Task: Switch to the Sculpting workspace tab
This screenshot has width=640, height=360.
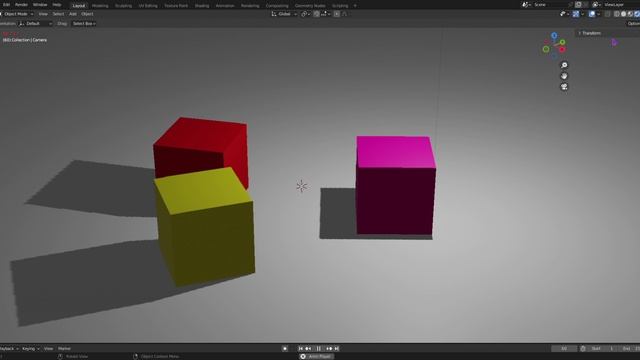Action: coord(123,6)
